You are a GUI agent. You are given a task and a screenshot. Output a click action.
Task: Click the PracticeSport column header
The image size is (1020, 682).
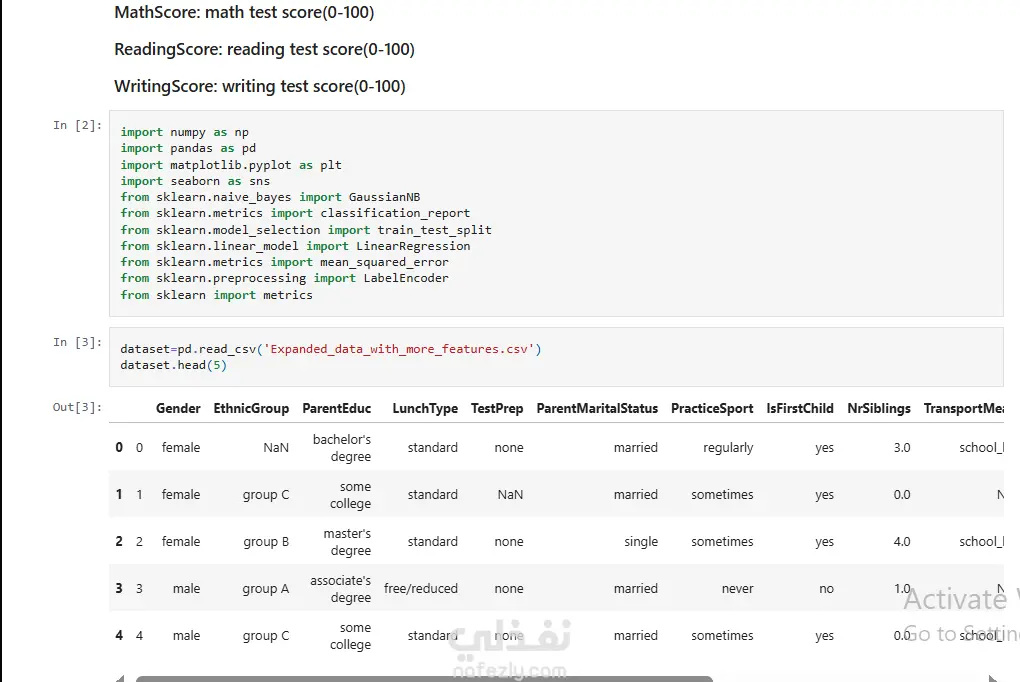[712, 408]
